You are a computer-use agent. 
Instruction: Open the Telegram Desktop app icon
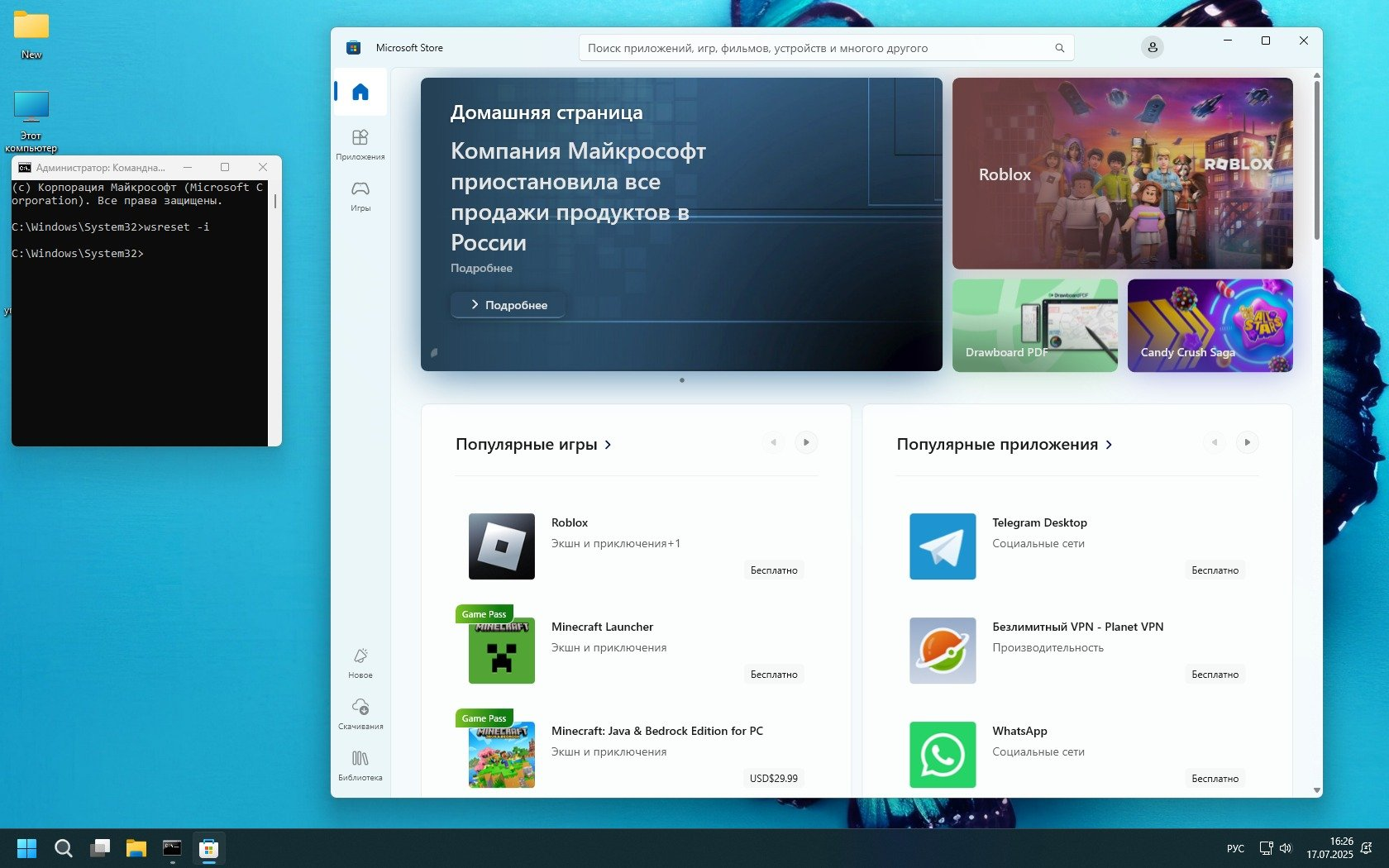point(943,546)
